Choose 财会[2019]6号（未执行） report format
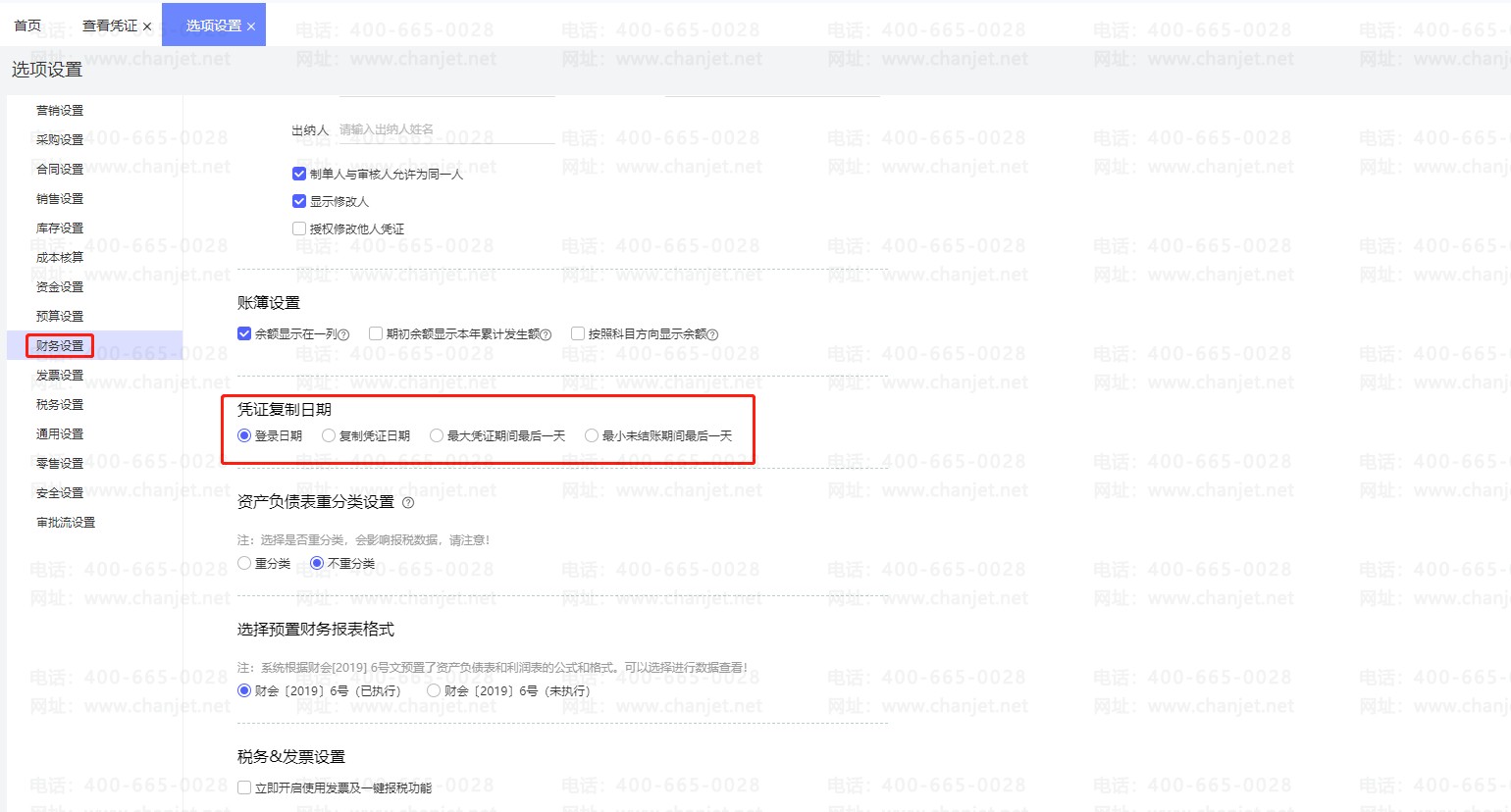Screen dimensions: 1511x812 435,690
